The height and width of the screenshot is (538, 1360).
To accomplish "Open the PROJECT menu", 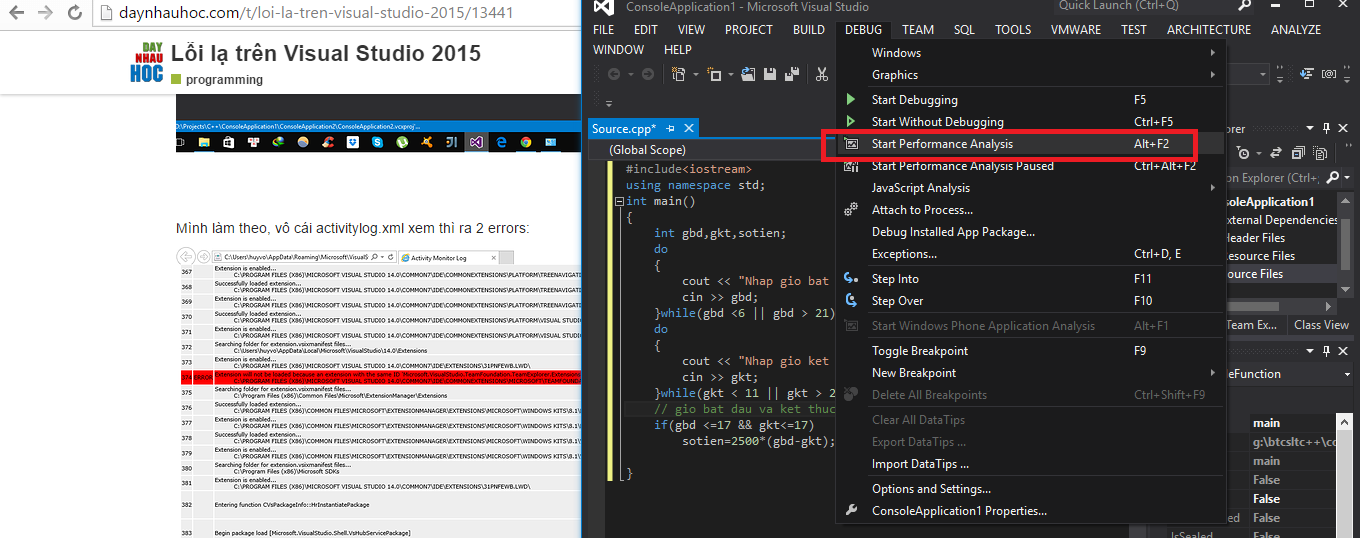I will tap(749, 30).
